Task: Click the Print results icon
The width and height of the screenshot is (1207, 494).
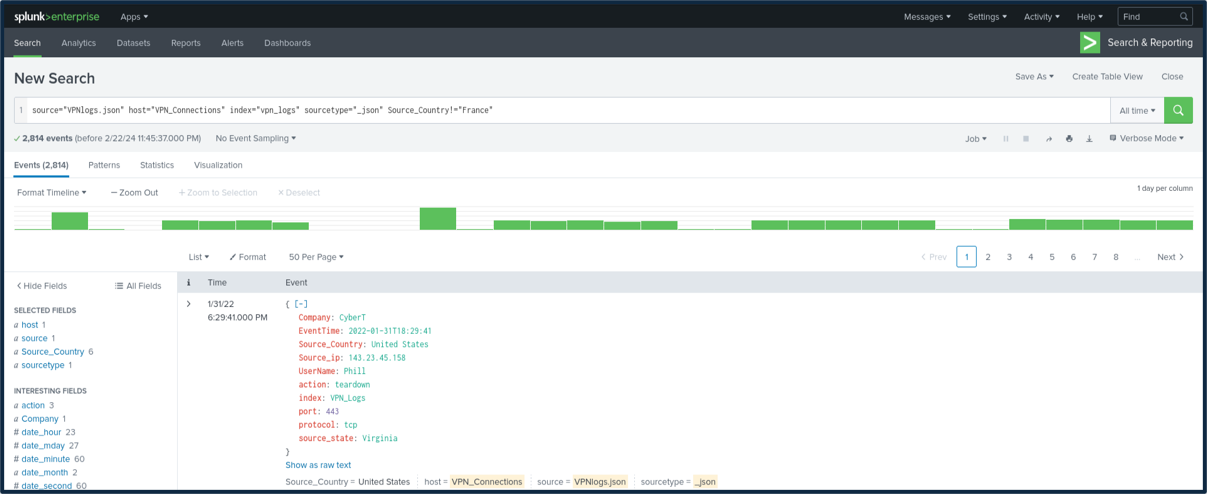Action: 1069,139
